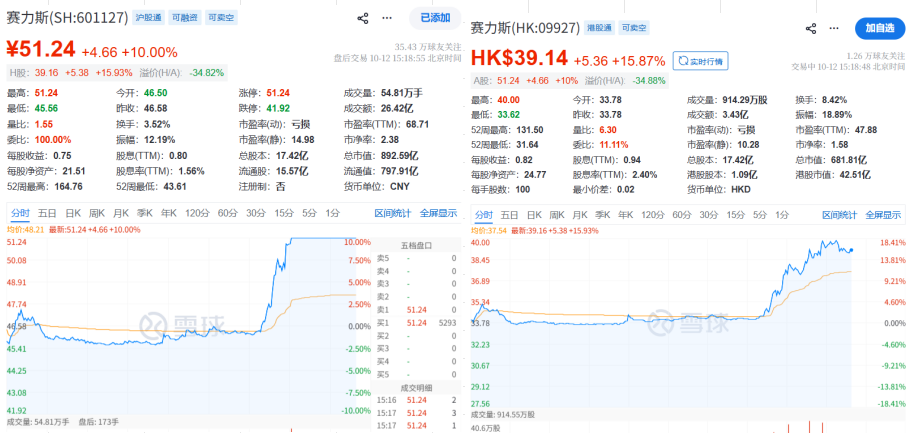Select 分时 tab in SH chart
Image resolution: width=912 pixels, height=433 pixels.
(20, 214)
